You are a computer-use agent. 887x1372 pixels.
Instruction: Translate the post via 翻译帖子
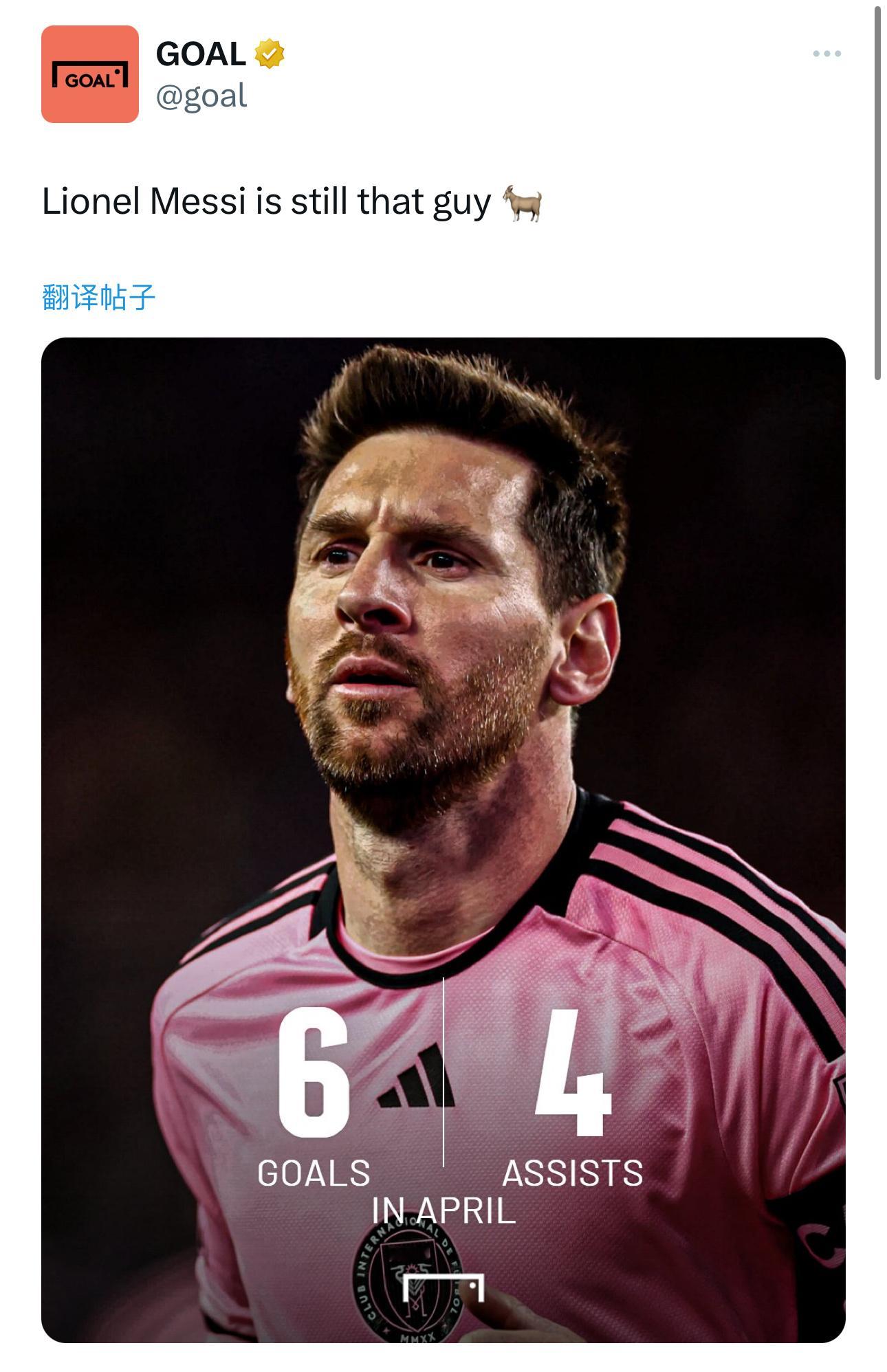coord(99,297)
